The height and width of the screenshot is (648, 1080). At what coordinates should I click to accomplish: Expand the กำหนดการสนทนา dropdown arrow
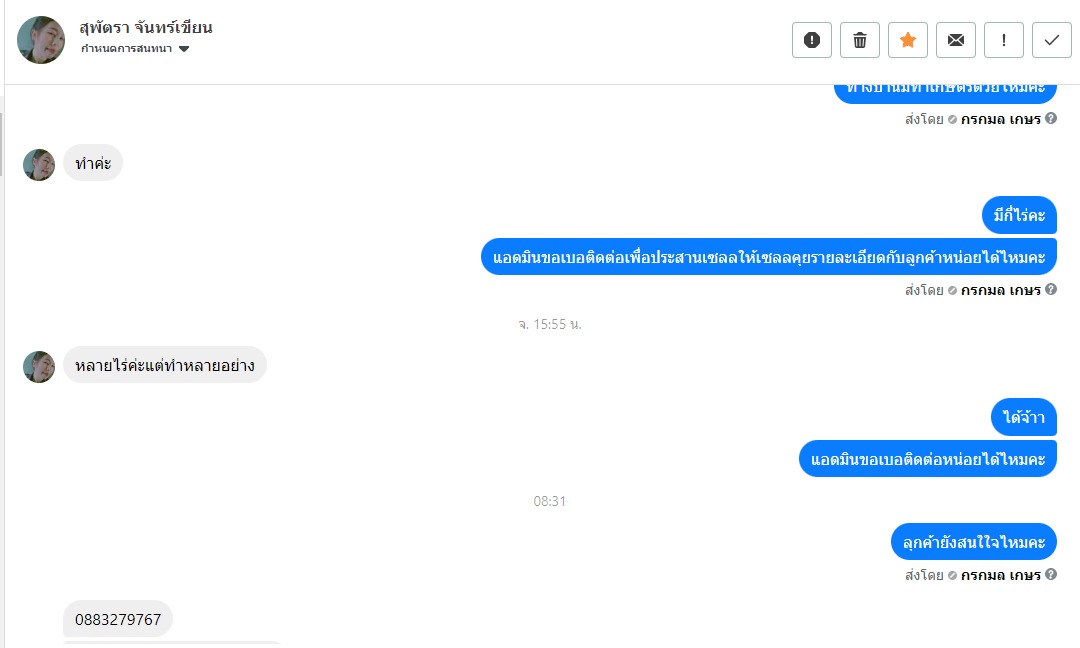click(184, 49)
